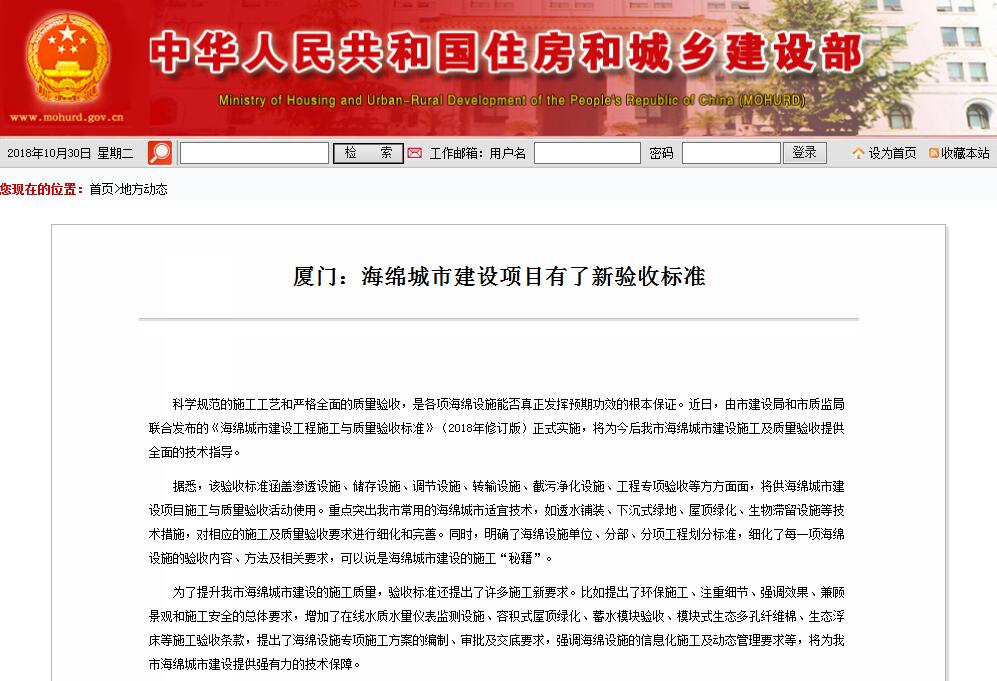Click the 中华人民共和国住房和城乡建设部 banner title
This screenshot has height=681, width=997.
click(x=506, y=52)
